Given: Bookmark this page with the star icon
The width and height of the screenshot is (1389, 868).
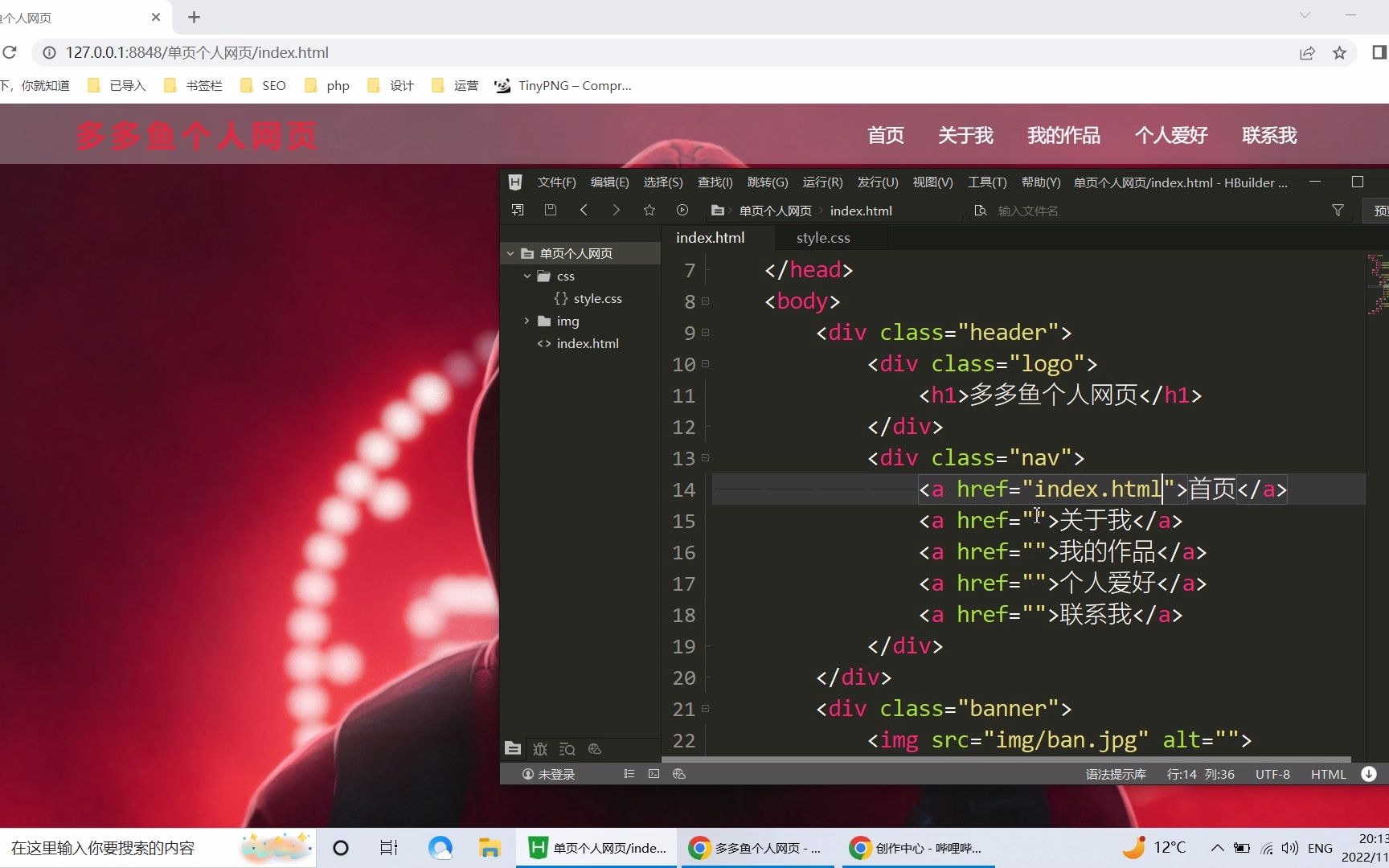Looking at the screenshot, I should coord(1339,53).
